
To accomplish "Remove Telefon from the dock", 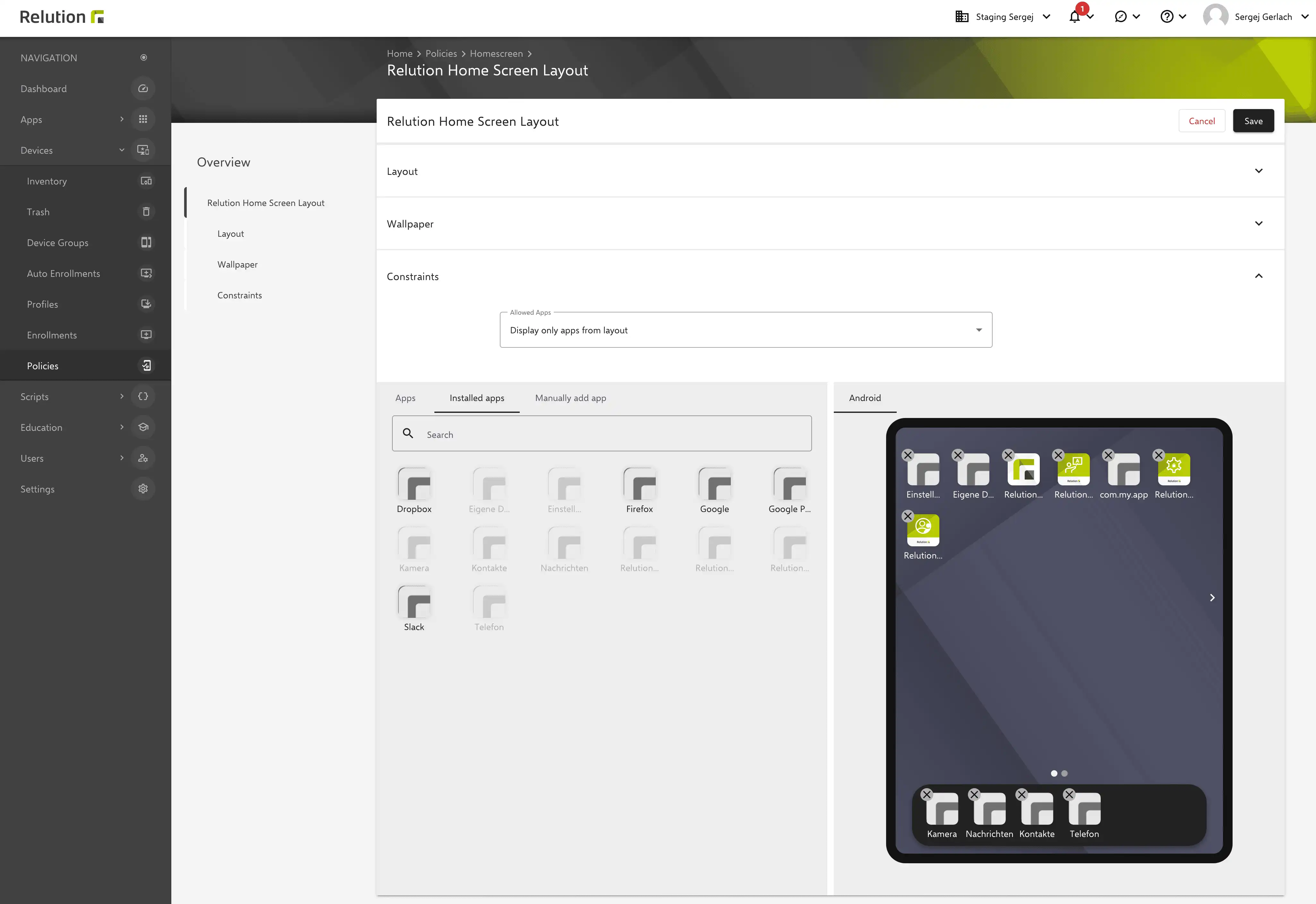I will tap(1070, 795).
